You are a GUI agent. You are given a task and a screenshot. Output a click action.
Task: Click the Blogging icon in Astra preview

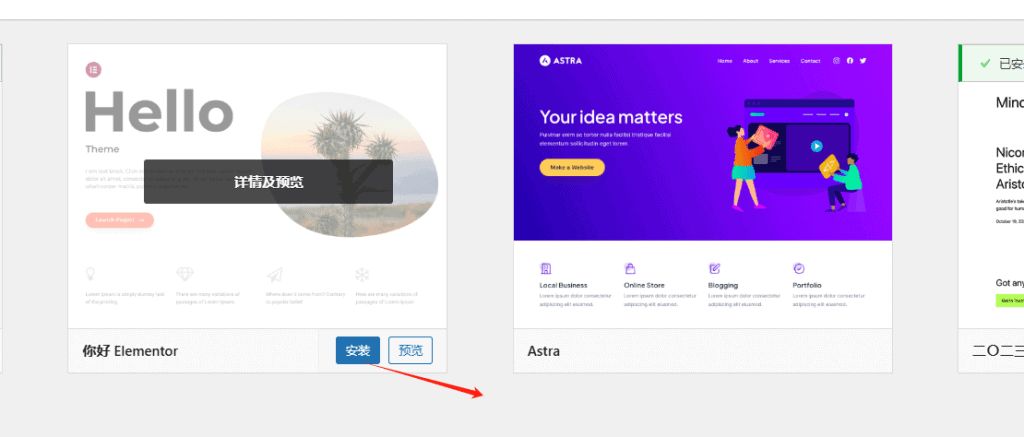coord(714,269)
